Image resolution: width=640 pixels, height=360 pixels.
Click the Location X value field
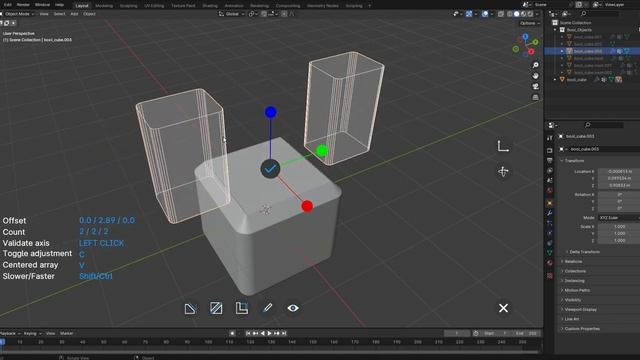tap(619, 171)
